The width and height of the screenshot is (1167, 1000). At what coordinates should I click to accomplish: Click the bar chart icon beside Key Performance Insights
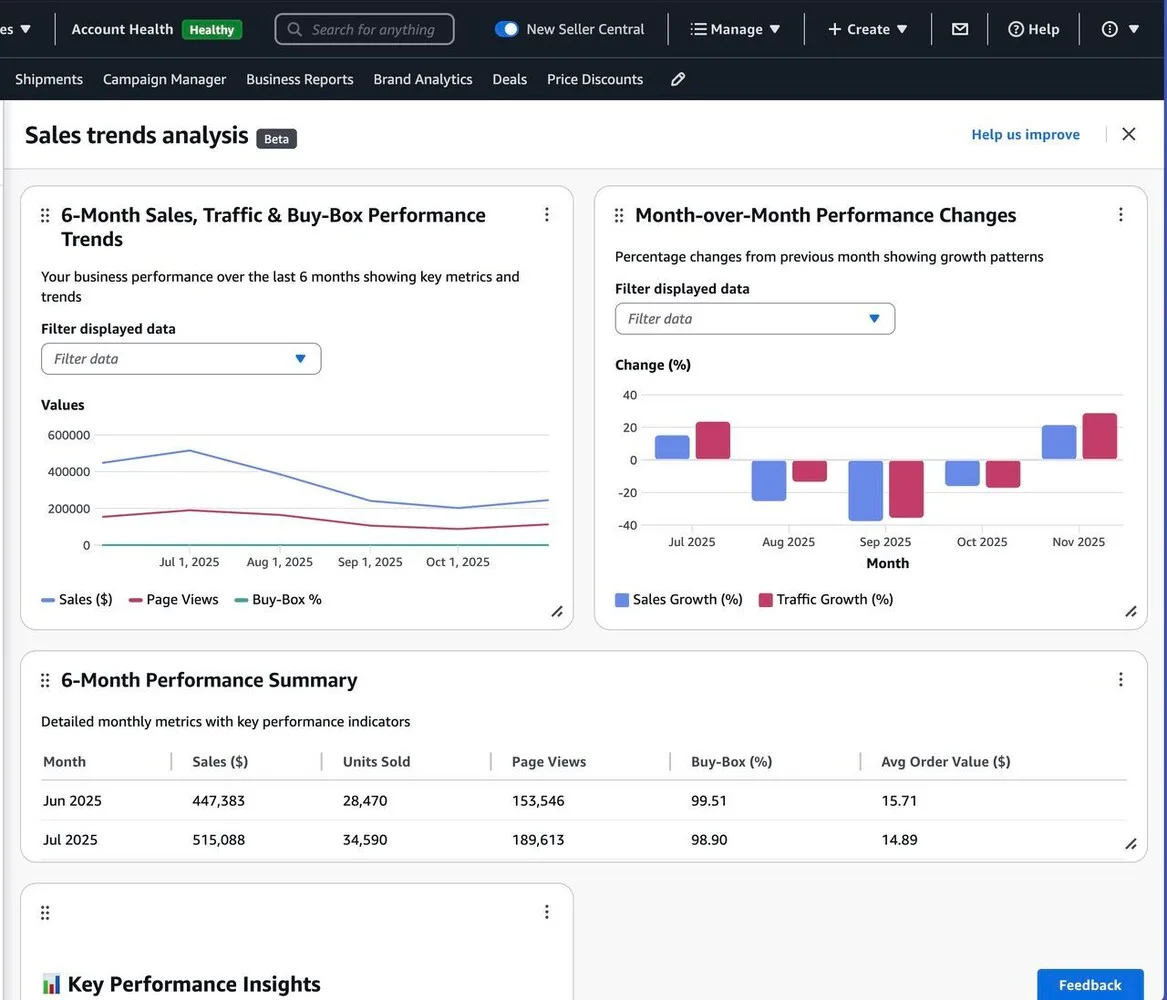[x=51, y=984]
